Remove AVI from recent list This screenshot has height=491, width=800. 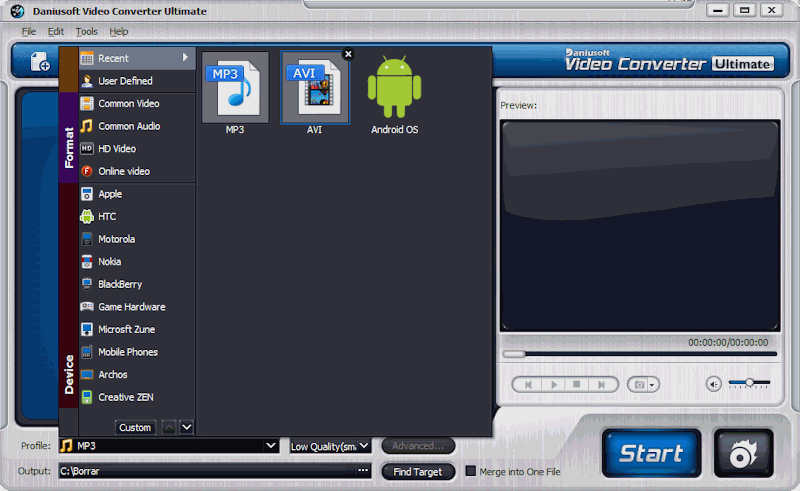coord(348,54)
